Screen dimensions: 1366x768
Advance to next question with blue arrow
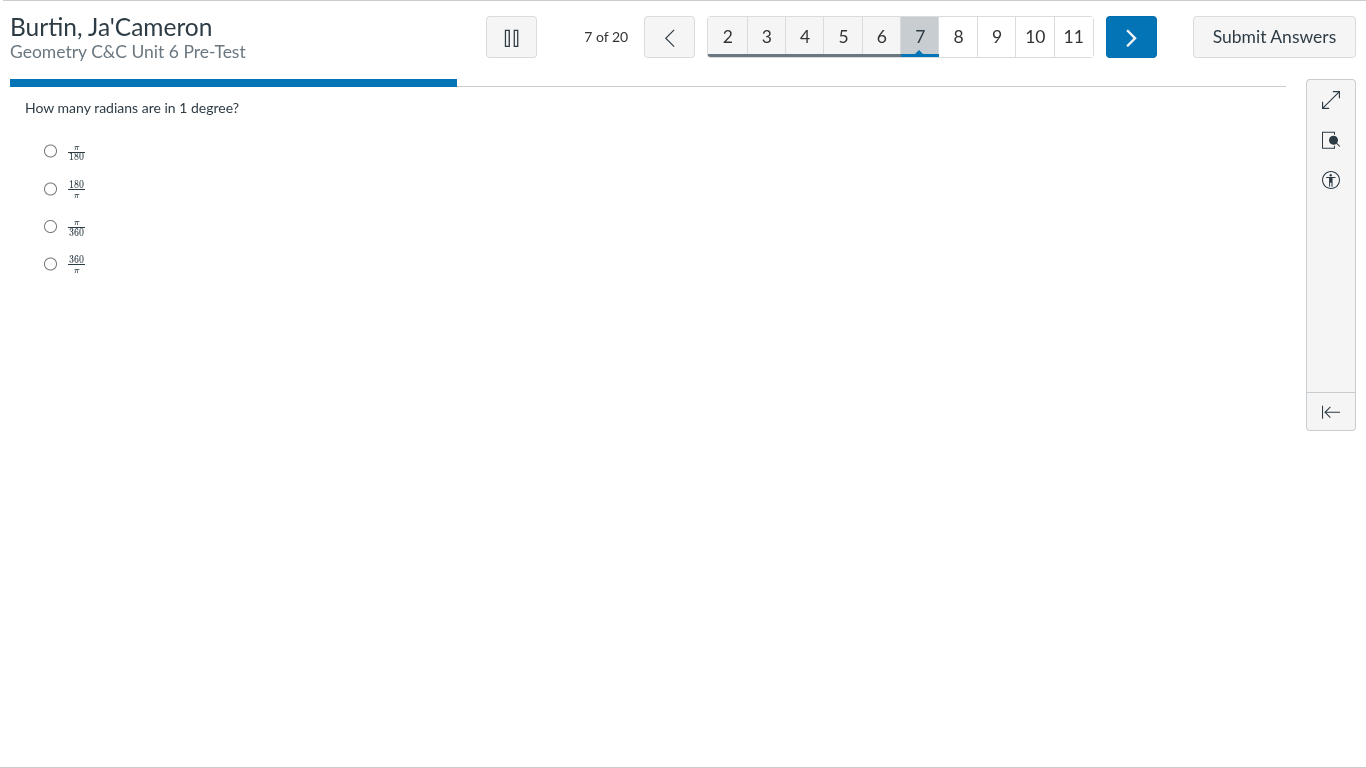(1131, 37)
